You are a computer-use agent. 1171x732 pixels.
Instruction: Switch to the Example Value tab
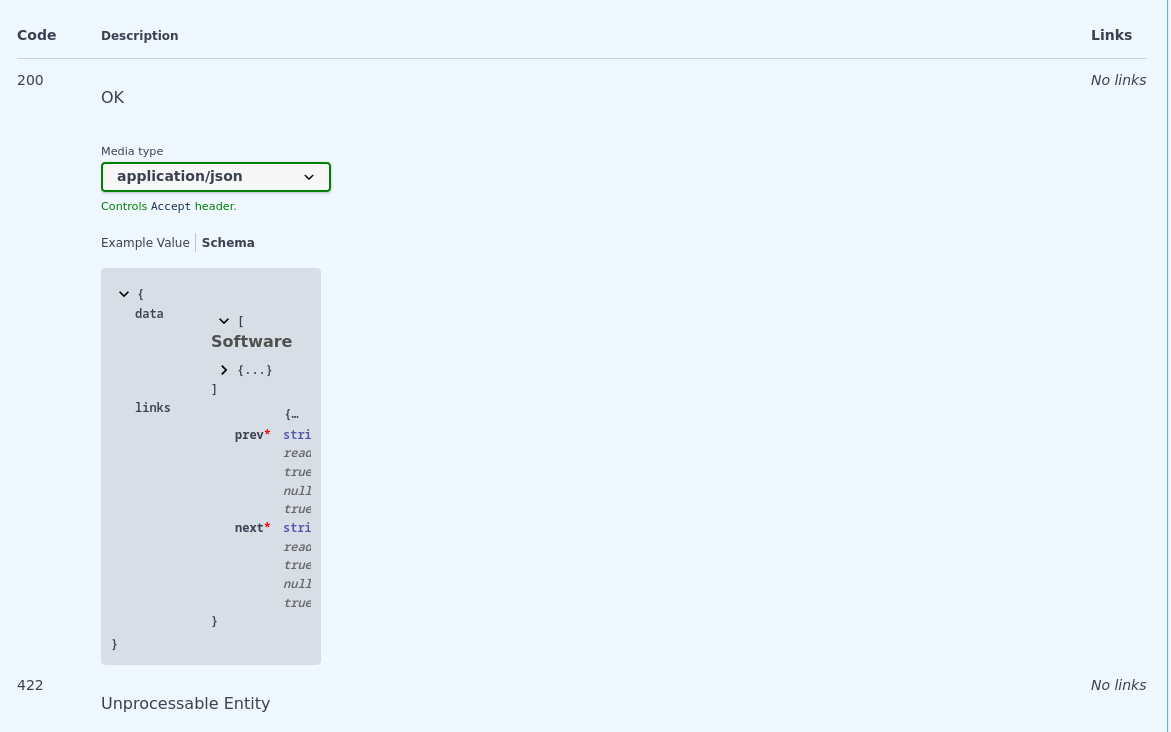click(145, 242)
